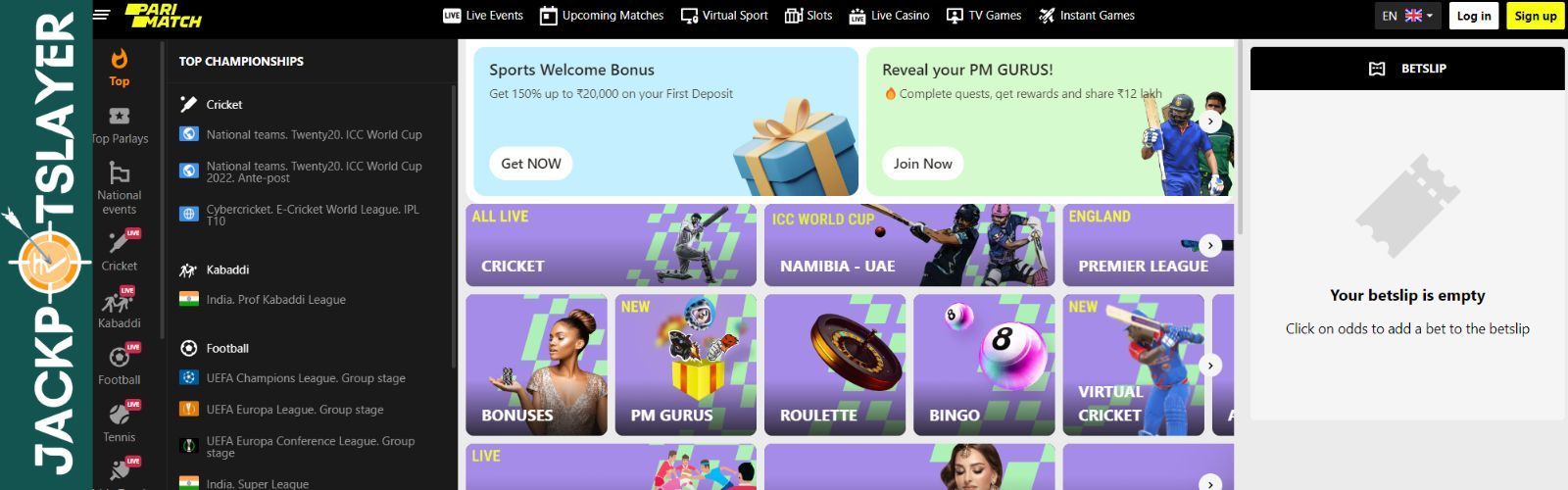1568x490 pixels.
Task: Open the Roulette game tile
Action: [835, 365]
